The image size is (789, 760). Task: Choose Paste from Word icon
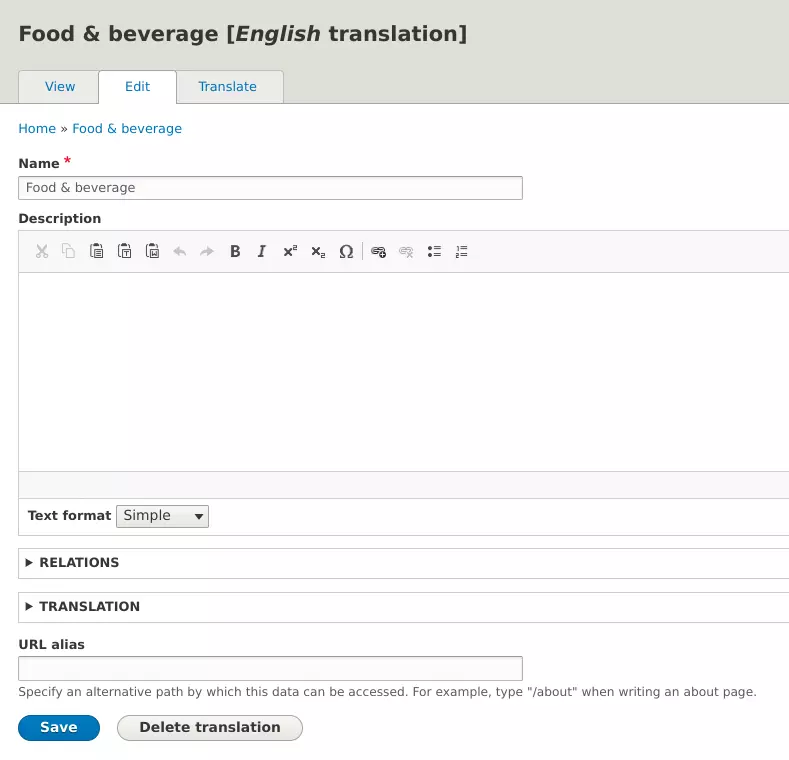[152, 252]
